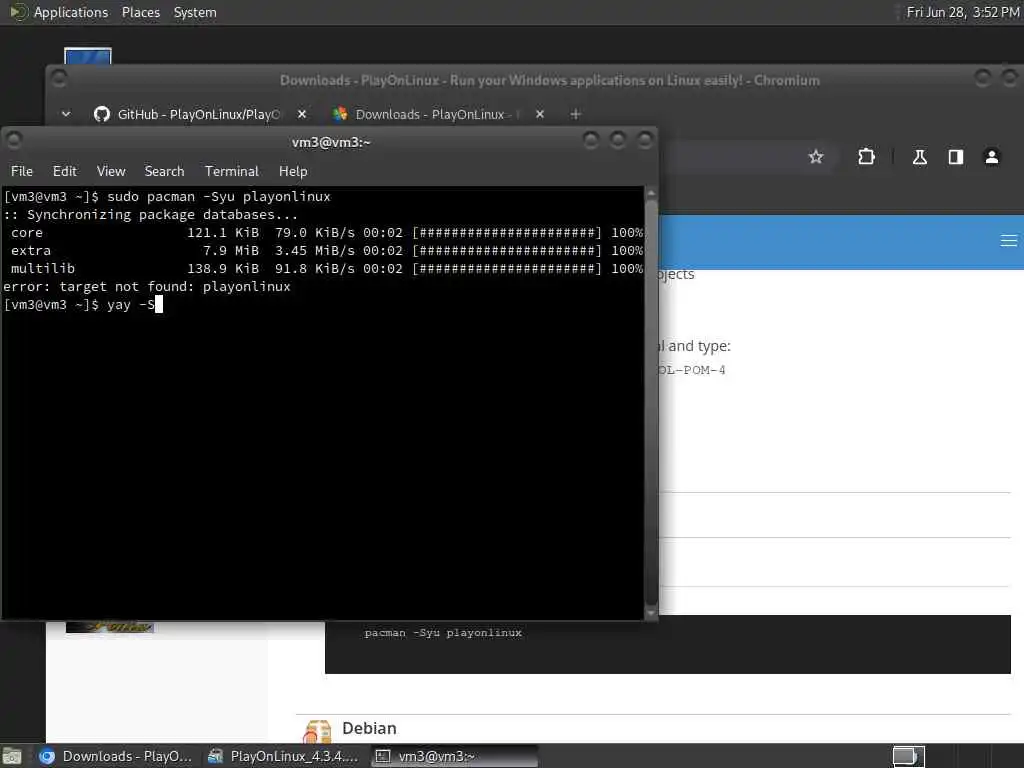Click the Applications menu logo icon
This screenshot has width=1024, height=768.
tap(18, 12)
